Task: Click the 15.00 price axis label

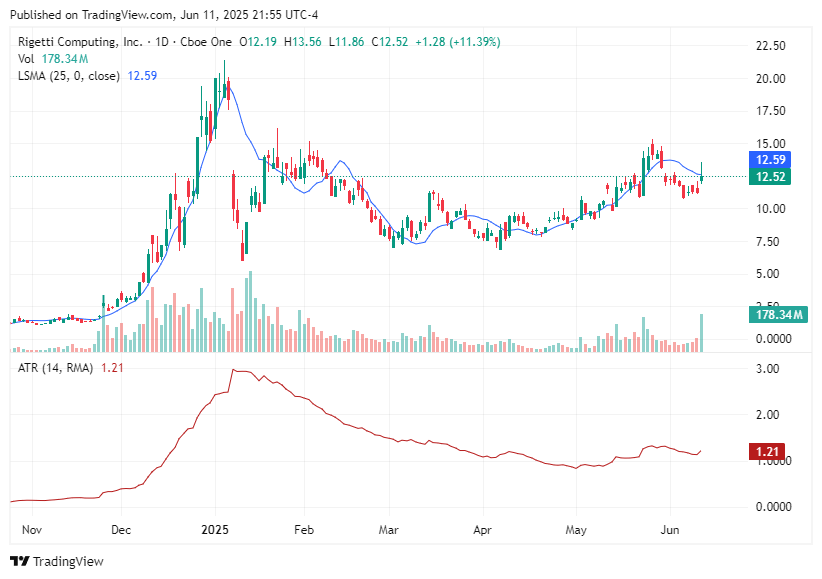Action: (x=771, y=144)
